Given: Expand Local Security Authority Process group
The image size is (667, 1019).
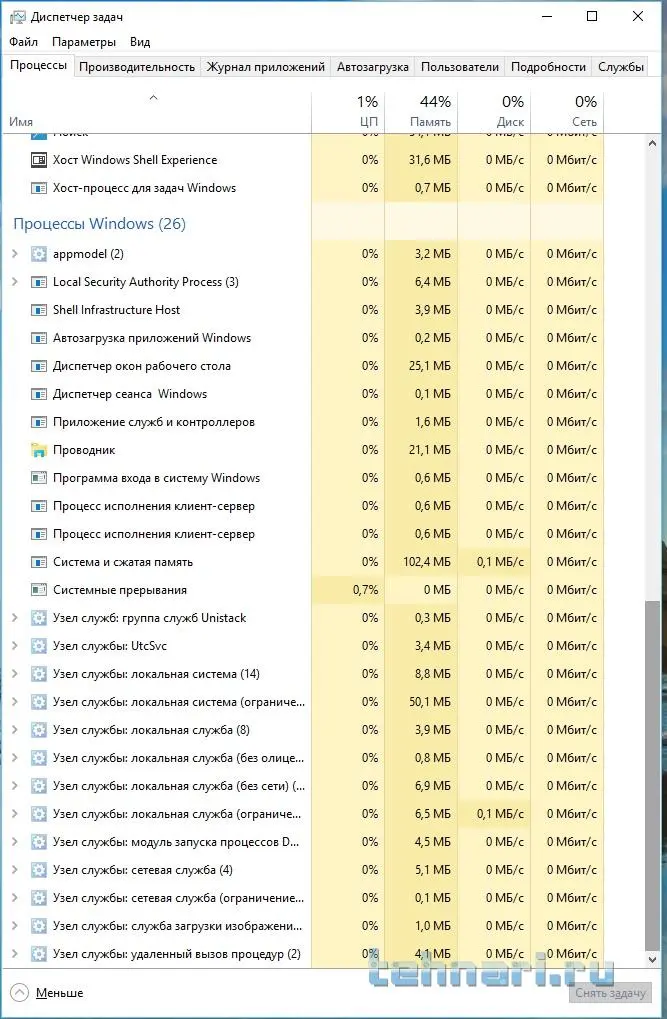Looking at the screenshot, I should click(14, 282).
